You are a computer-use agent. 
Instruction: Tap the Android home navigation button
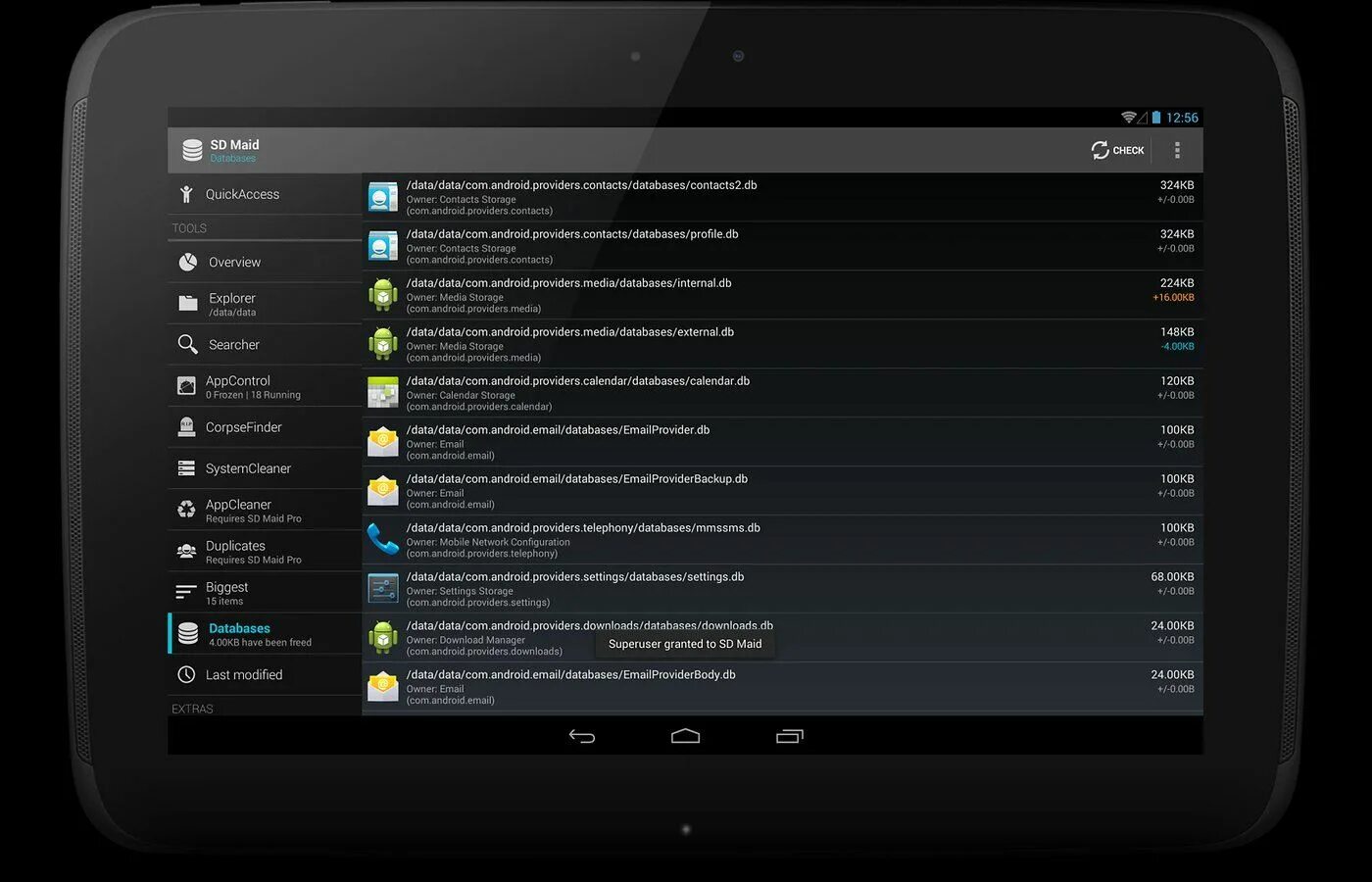(x=685, y=736)
